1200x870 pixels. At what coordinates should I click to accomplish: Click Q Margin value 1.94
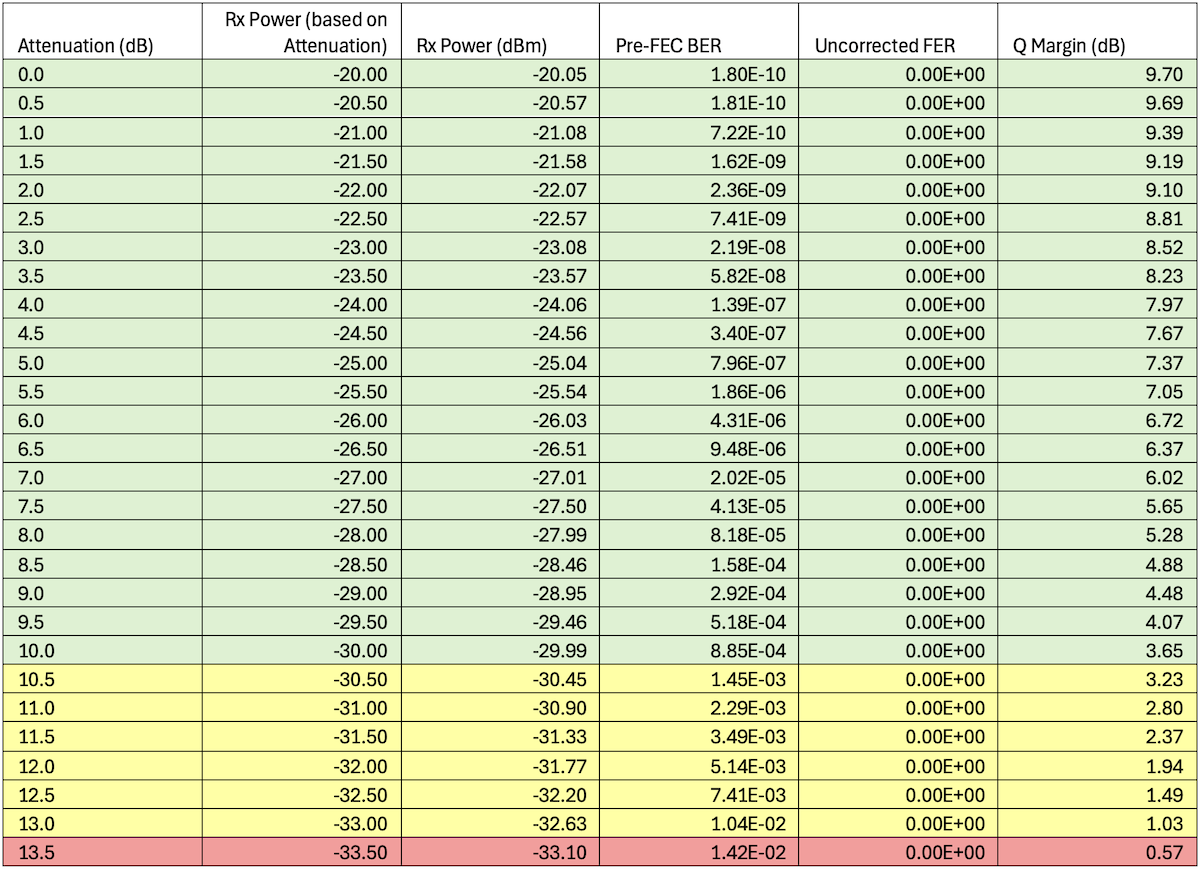click(x=1097, y=766)
